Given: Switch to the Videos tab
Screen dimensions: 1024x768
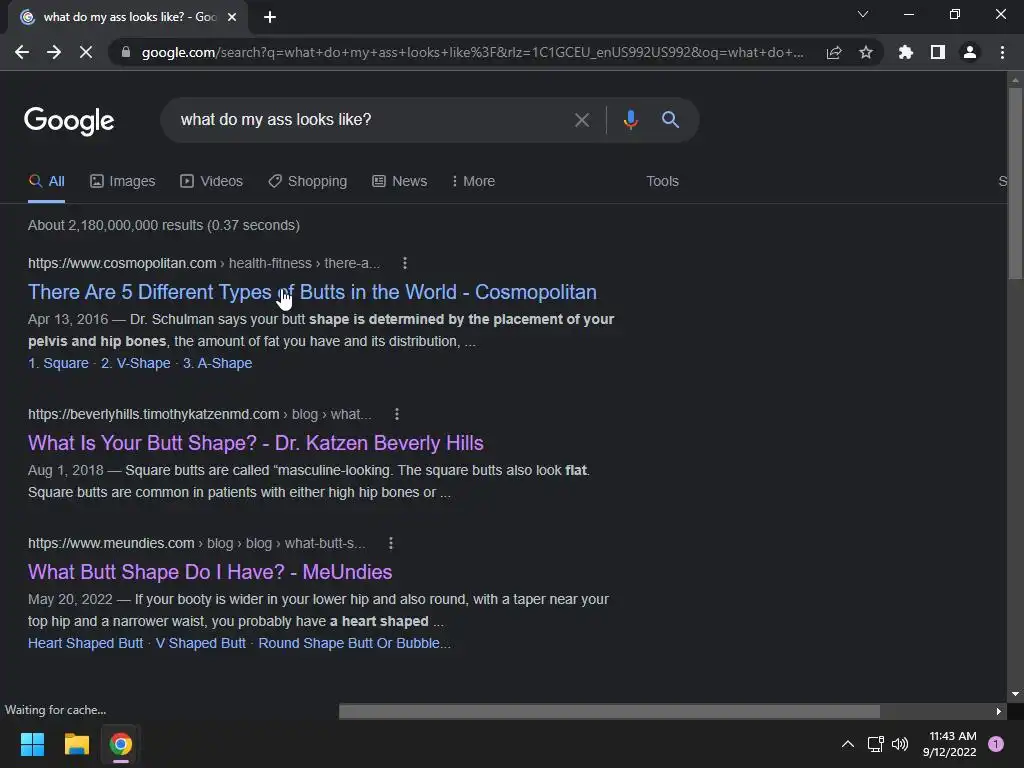Looking at the screenshot, I should 212,182.
